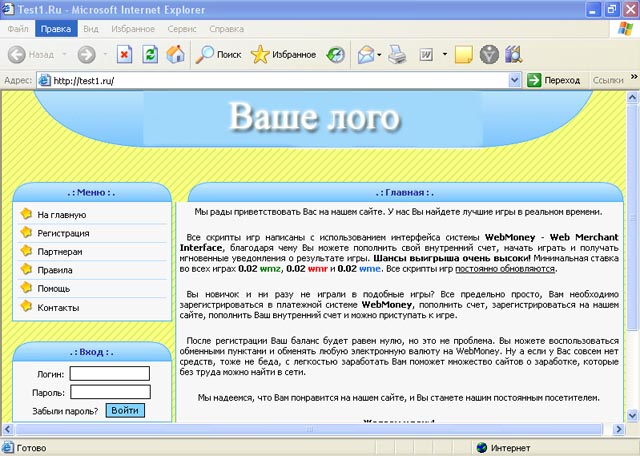640x456 pixels.
Task: Click the scroll right arrow
Action: (619, 429)
